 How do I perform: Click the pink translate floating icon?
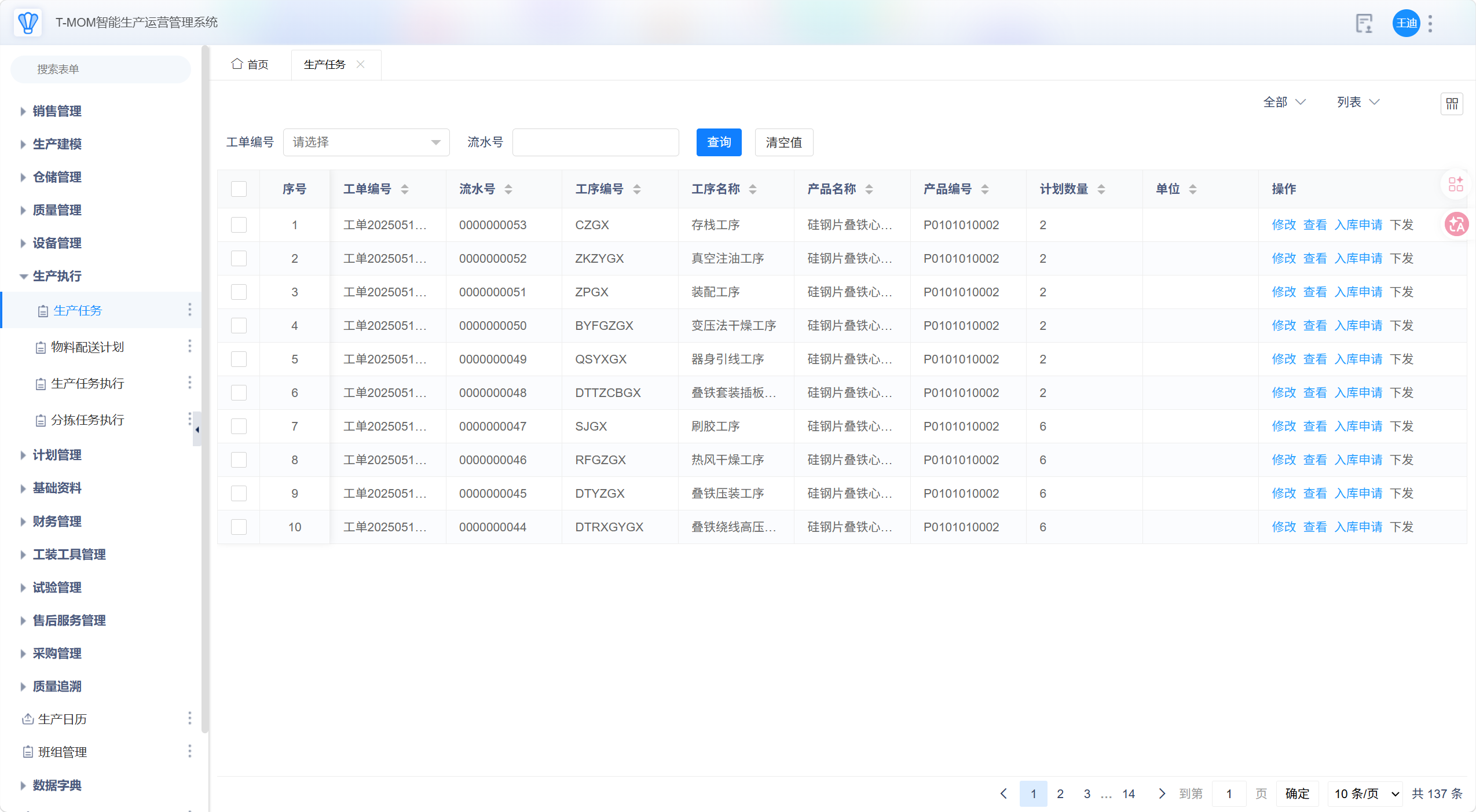point(1456,225)
